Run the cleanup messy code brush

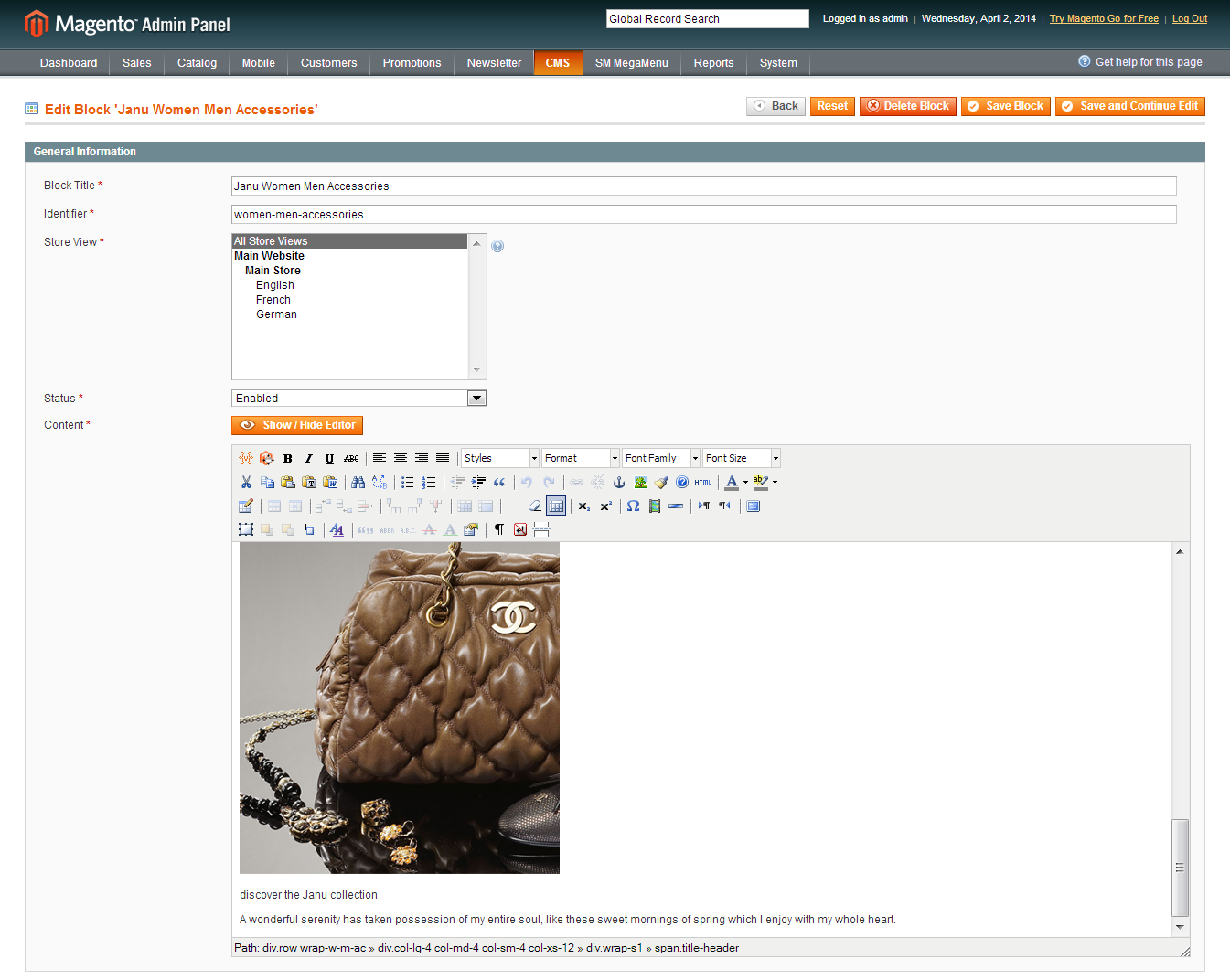(x=661, y=482)
